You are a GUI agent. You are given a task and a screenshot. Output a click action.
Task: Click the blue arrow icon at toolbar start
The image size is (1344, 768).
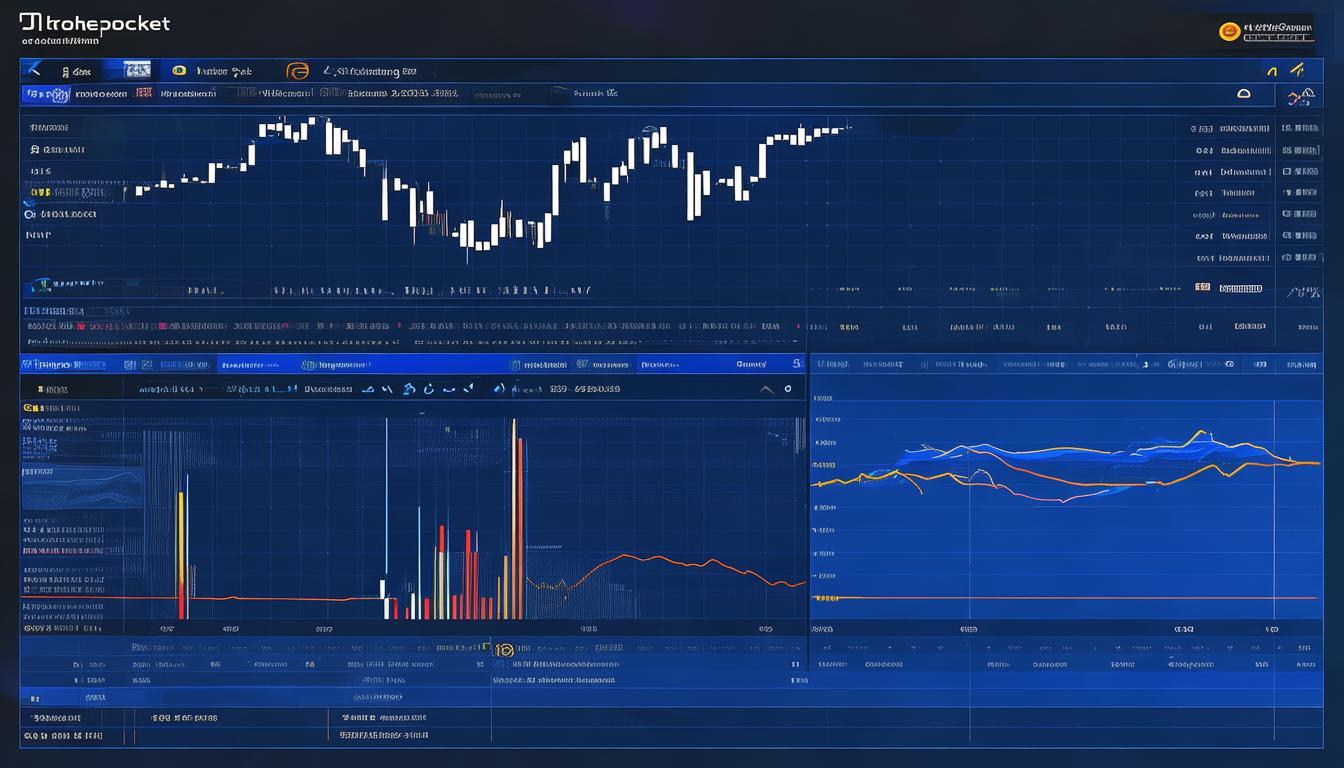point(34,70)
